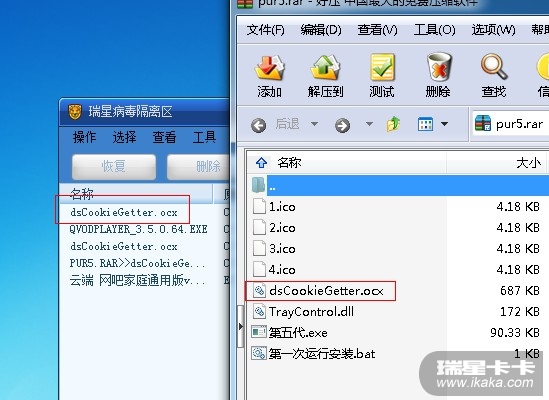Click the 解压到 (Extract to) icon
The width and height of the screenshot is (549, 400).
pos(325,68)
